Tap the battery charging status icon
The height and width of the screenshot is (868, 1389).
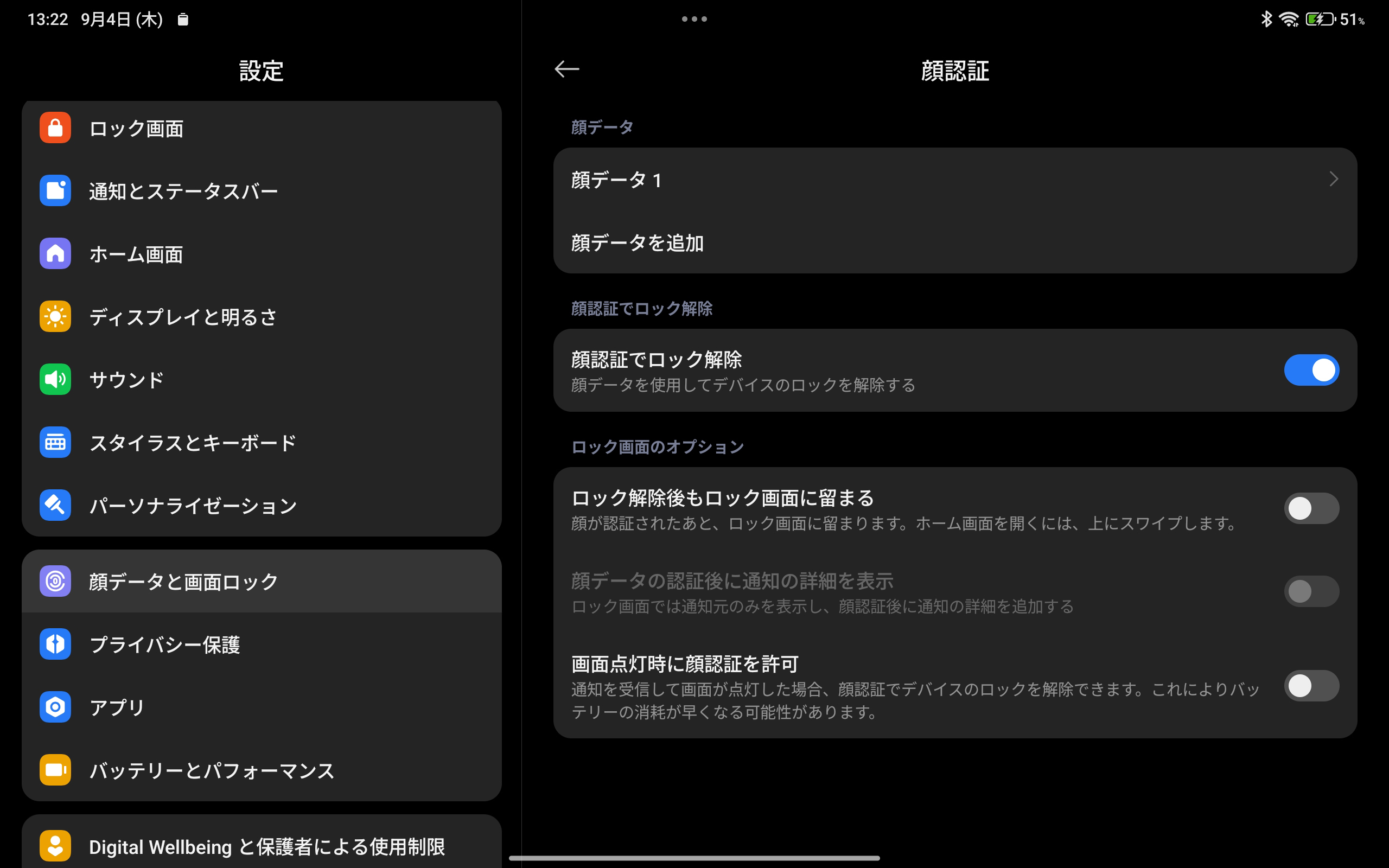tap(1321, 19)
